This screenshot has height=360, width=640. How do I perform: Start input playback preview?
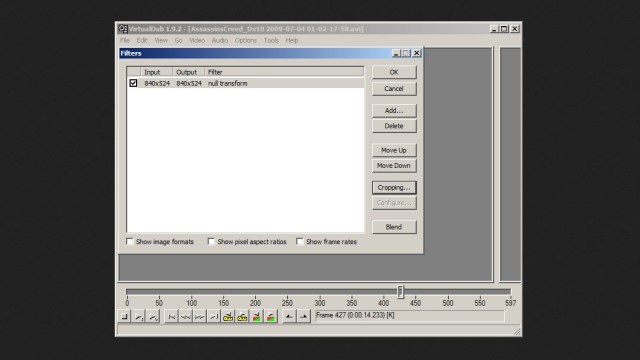point(139,317)
